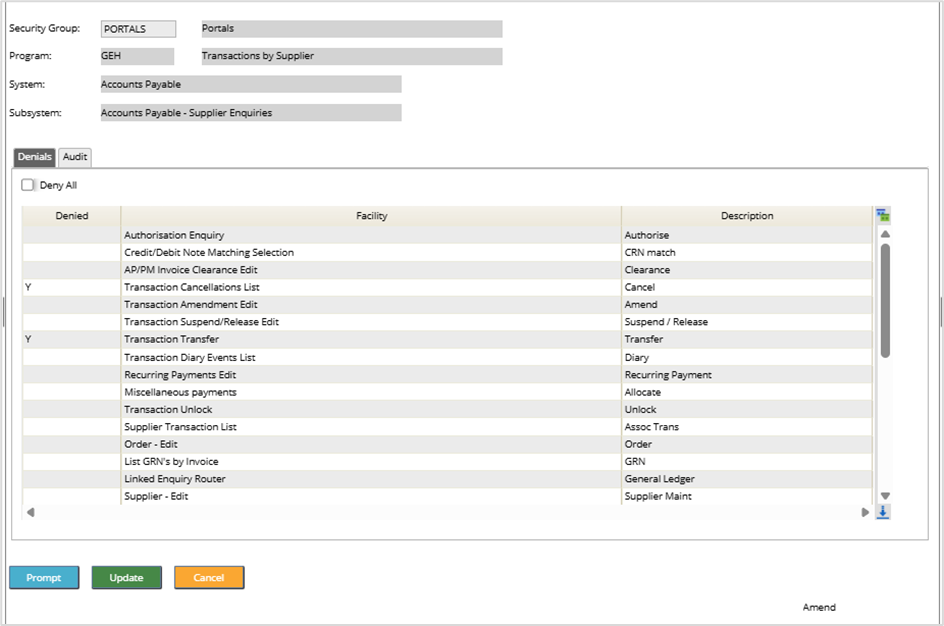Click the Suspend / Release description cell
The image size is (944, 626).
click(x=747, y=322)
